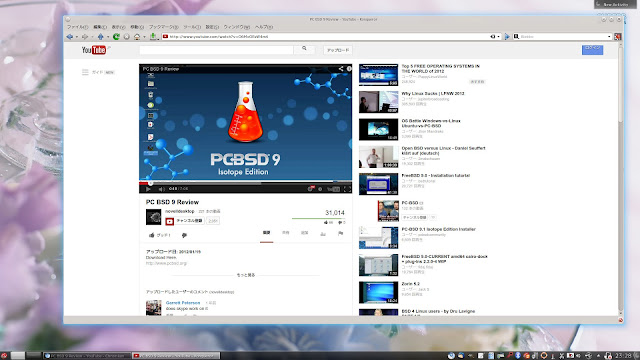Screen dimensions: 640x360
Task: Click the thumbs-up like button below video
Action: (159, 235)
